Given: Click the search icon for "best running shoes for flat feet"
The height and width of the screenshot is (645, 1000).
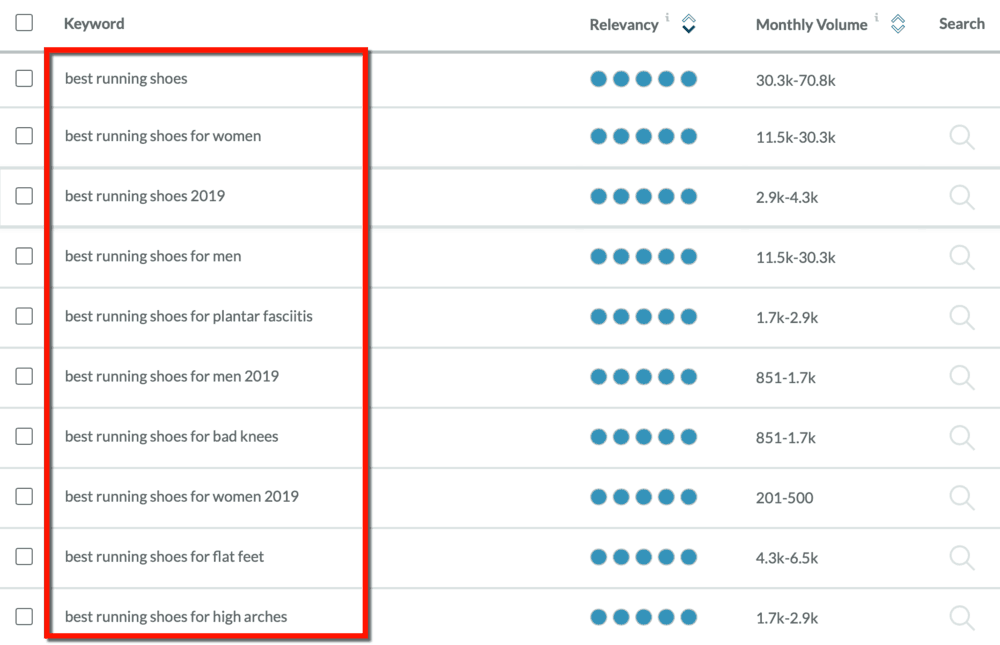Looking at the screenshot, I should (x=962, y=557).
